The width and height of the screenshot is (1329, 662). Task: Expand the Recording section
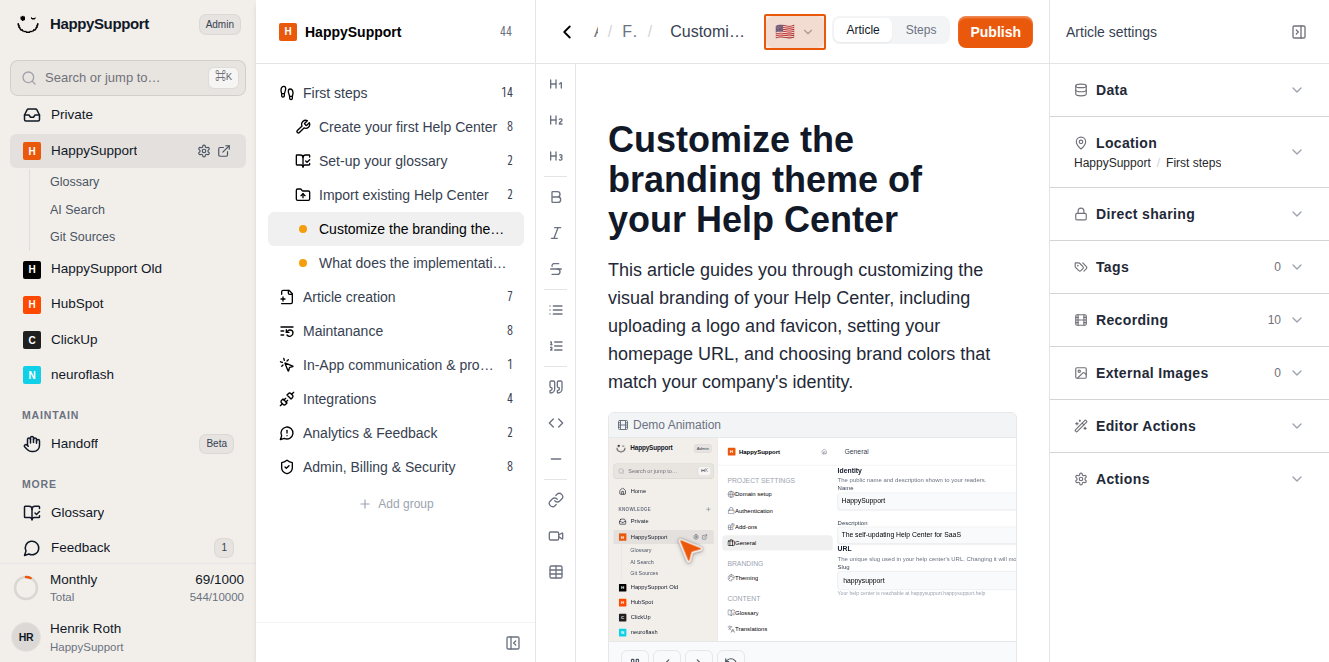pos(1189,320)
